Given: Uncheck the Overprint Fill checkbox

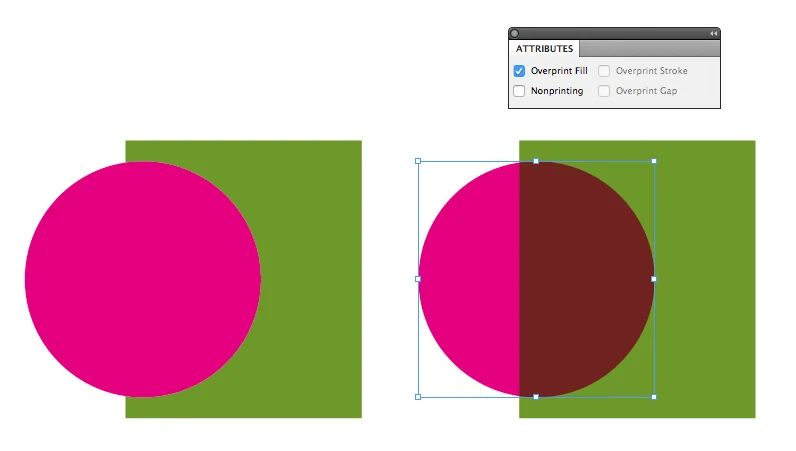Looking at the screenshot, I should tap(519, 71).
